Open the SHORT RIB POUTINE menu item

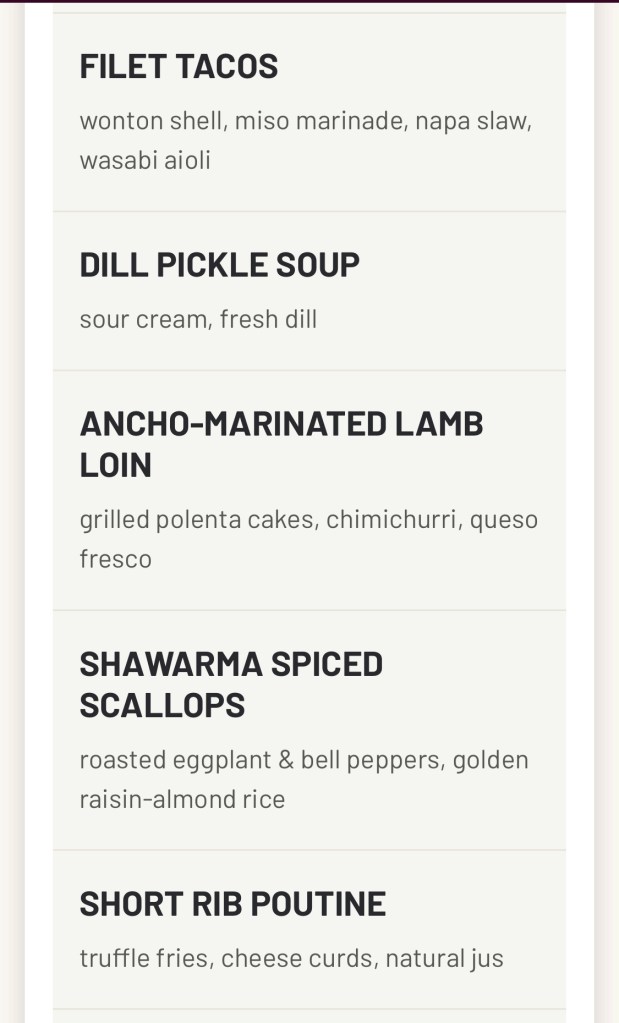[232, 904]
